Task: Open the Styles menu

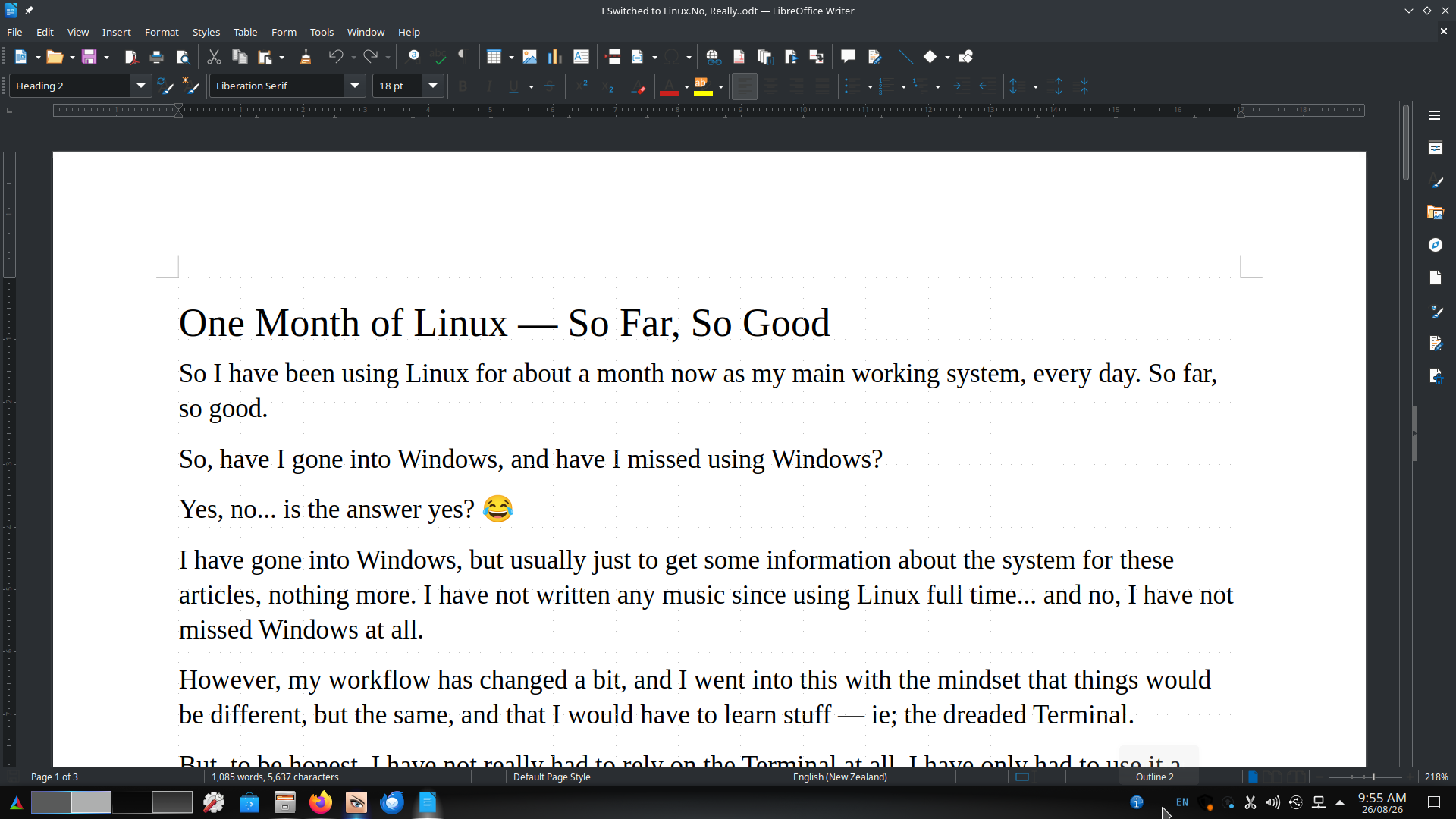Action: click(206, 32)
